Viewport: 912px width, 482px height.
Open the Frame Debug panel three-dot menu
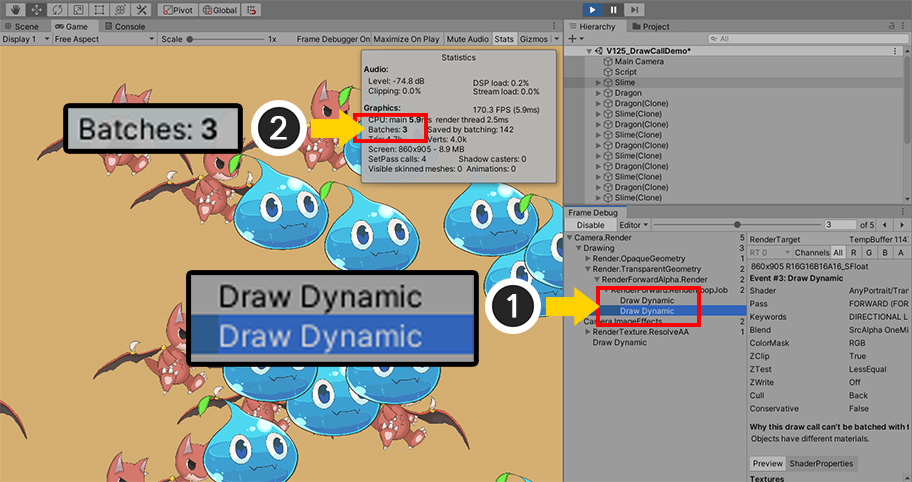pyautogui.click(x=902, y=213)
